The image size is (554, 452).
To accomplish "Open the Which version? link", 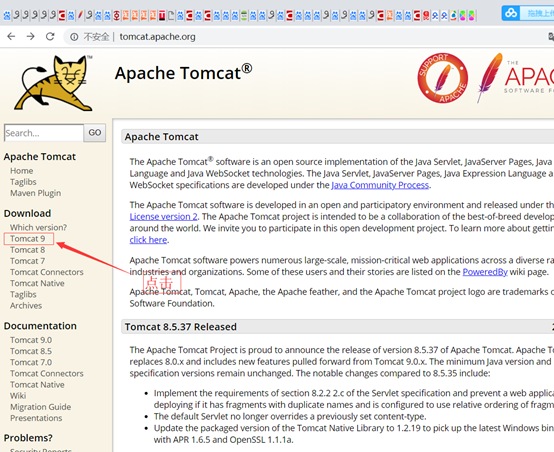I will coord(38,227).
